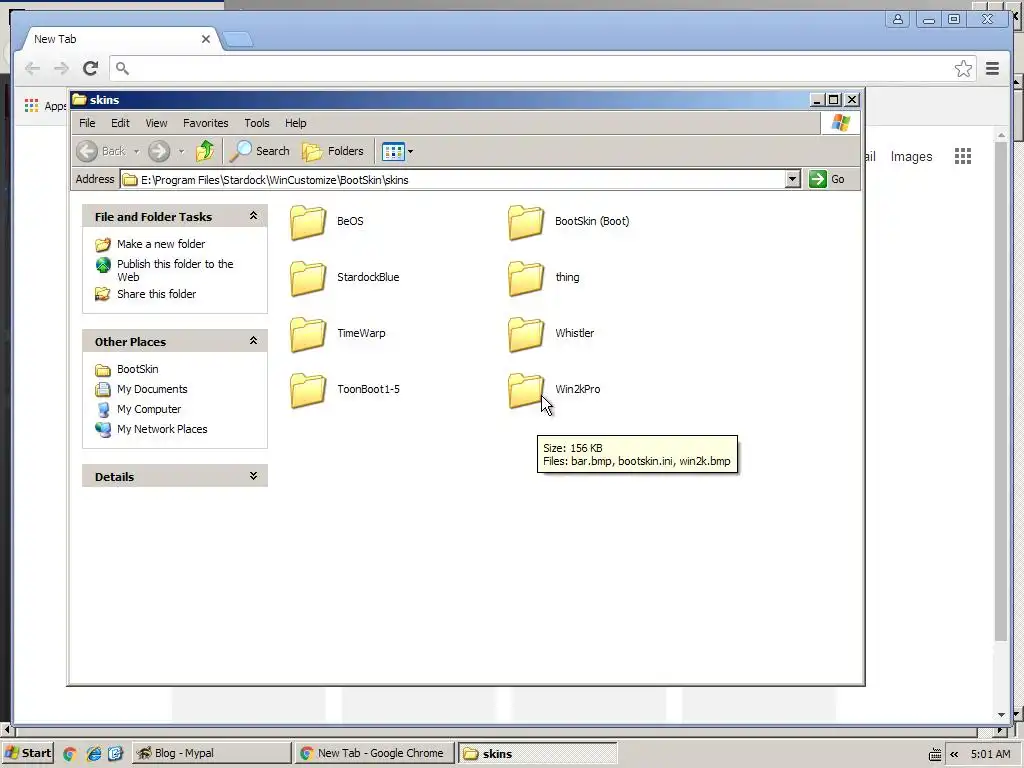Click the Explorer Forward arrow button
Screen dimensions: 1024x768
159,152
